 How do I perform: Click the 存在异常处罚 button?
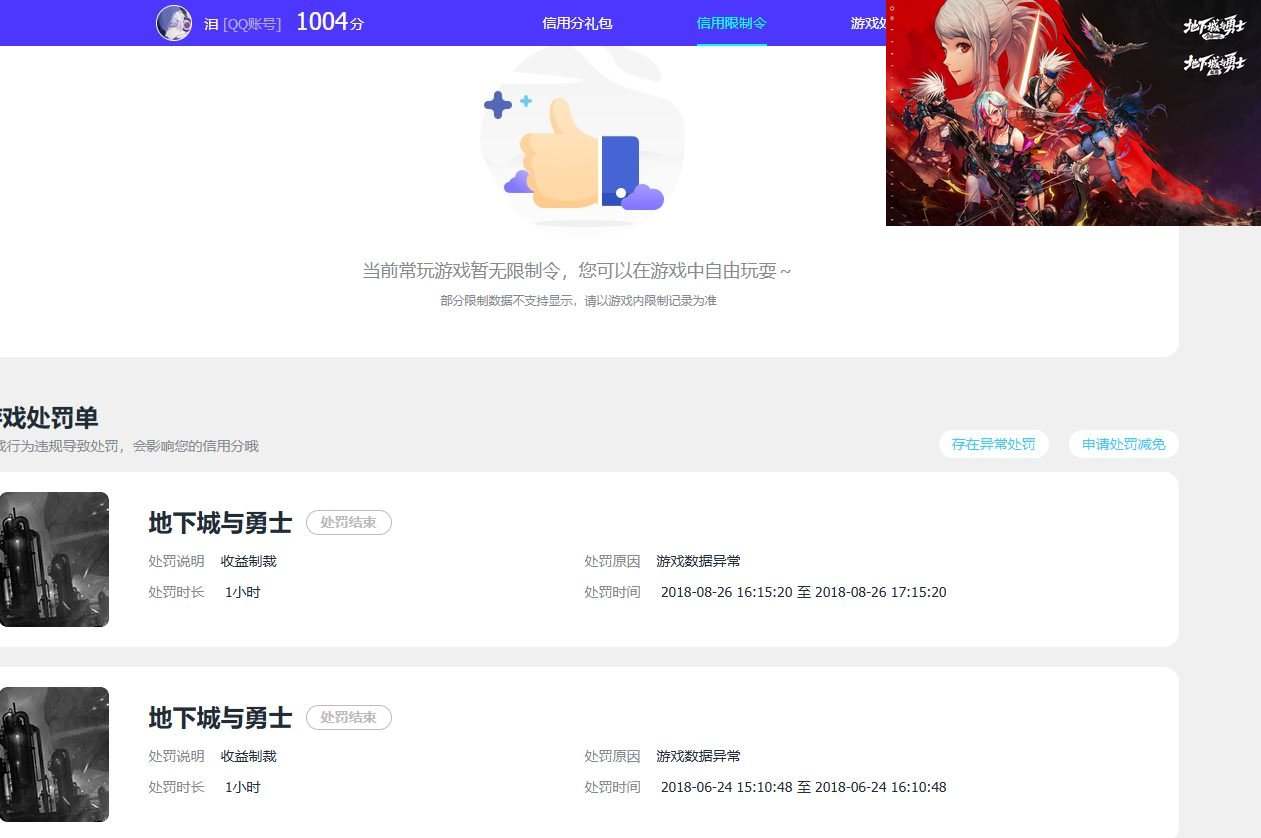tap(994, 444)
